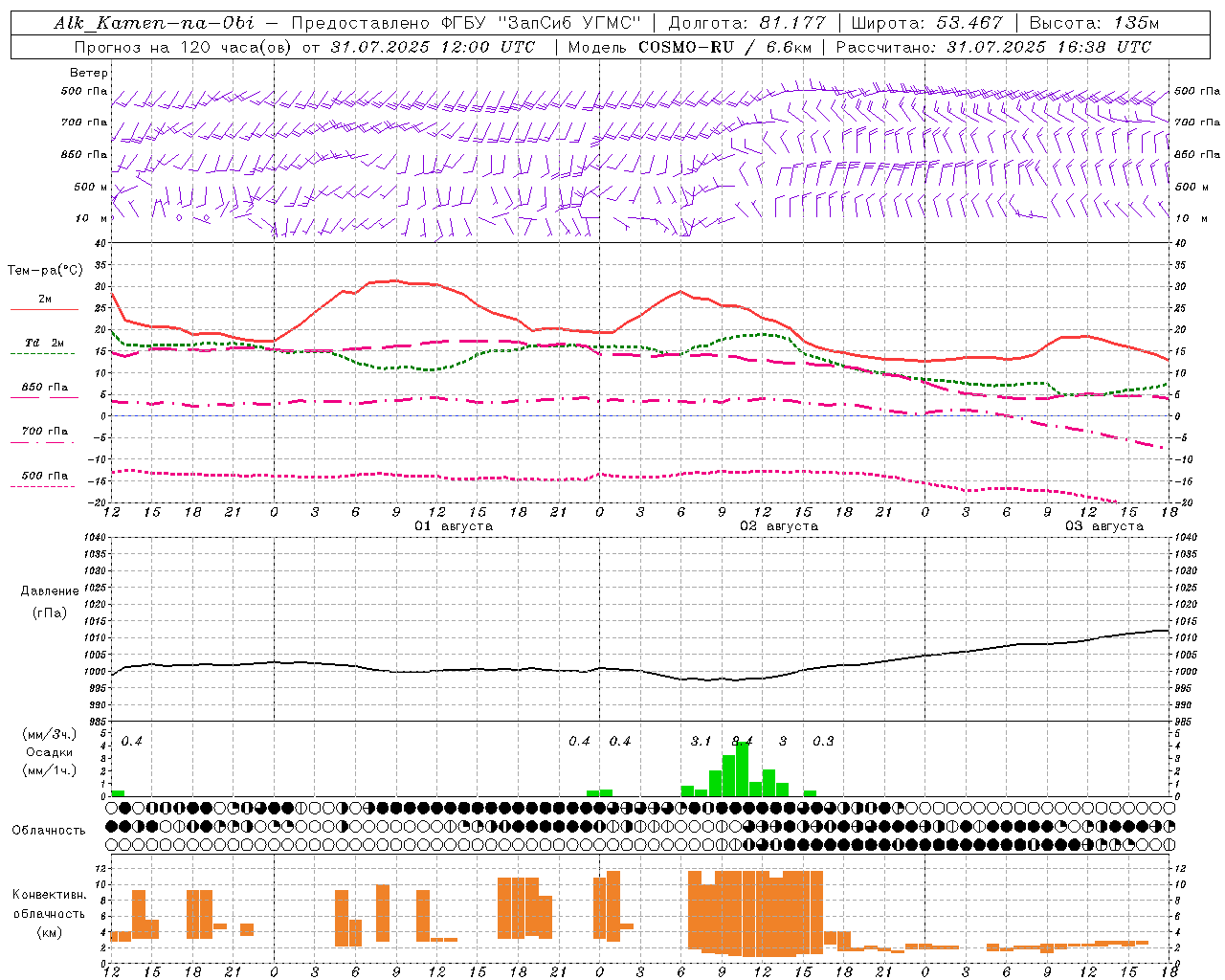Click the 01 августа date label
Image resolution: width=1225 pixels, height=980 pixels.
(x=454, y=526)
